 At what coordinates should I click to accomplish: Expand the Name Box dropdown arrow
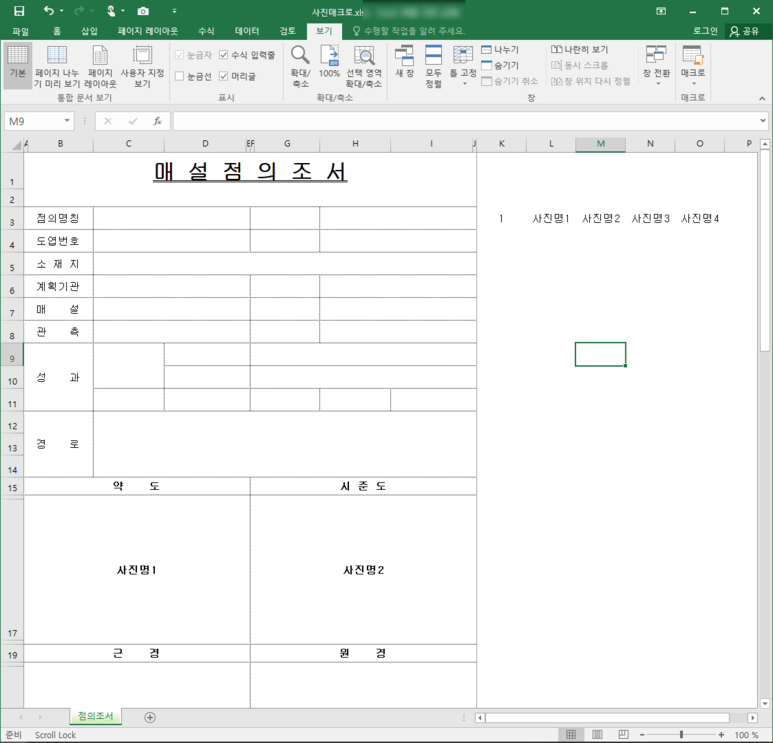67,121
